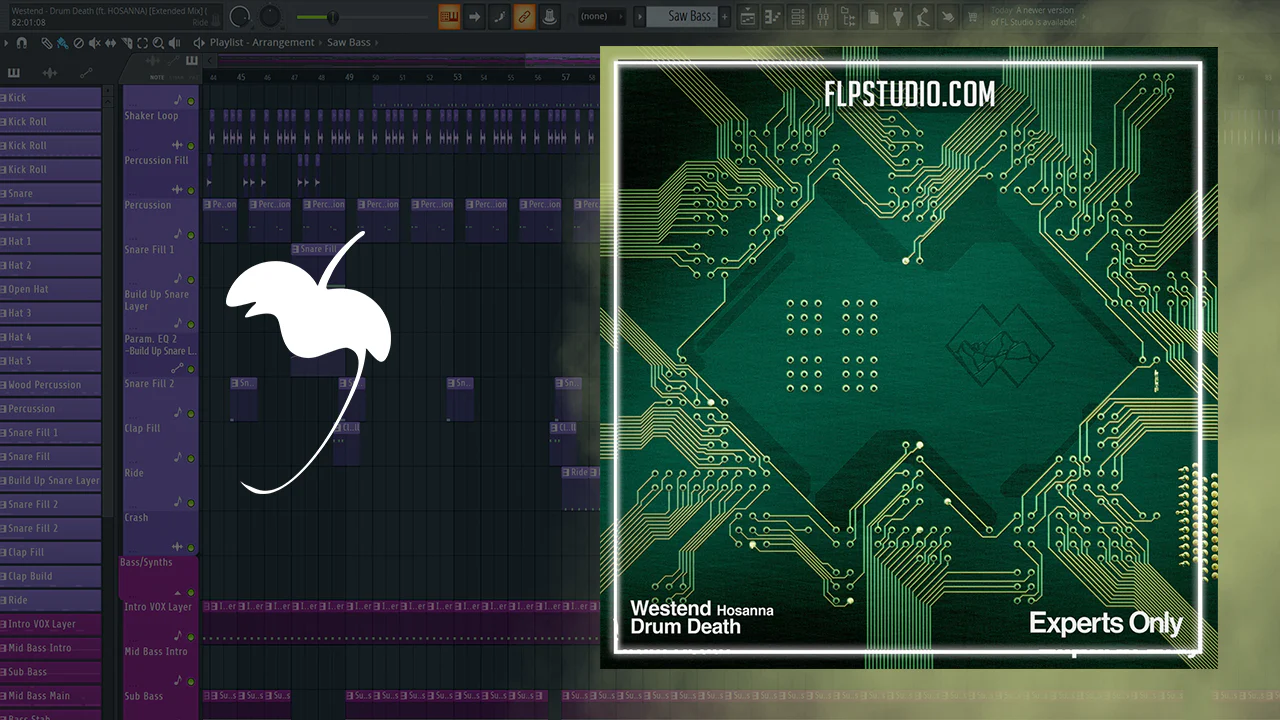Click the main volume knob
Viewport: 1280px width, 720px height.
[240, 16]
